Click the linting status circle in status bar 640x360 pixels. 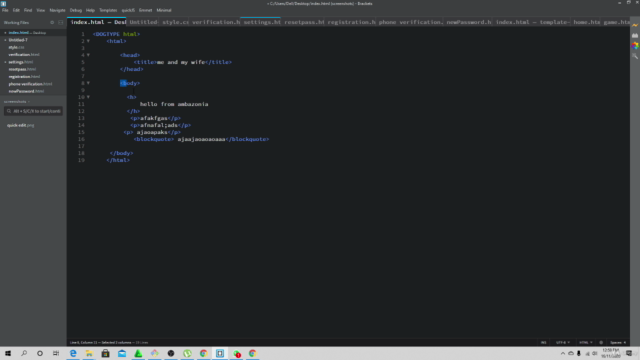(601, 342)
